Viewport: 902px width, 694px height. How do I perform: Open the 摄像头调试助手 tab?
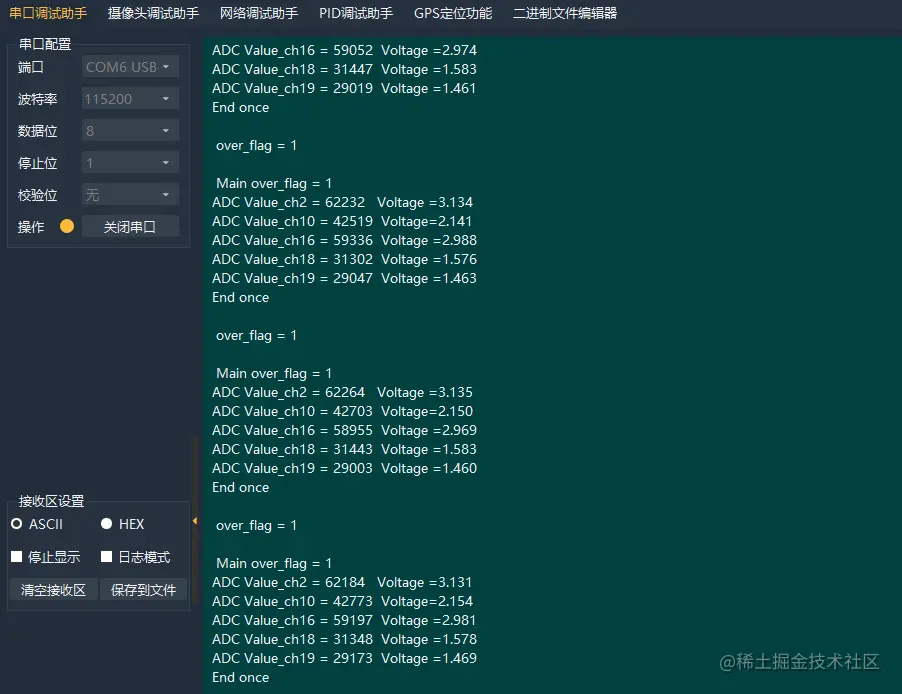pos(153,13)
